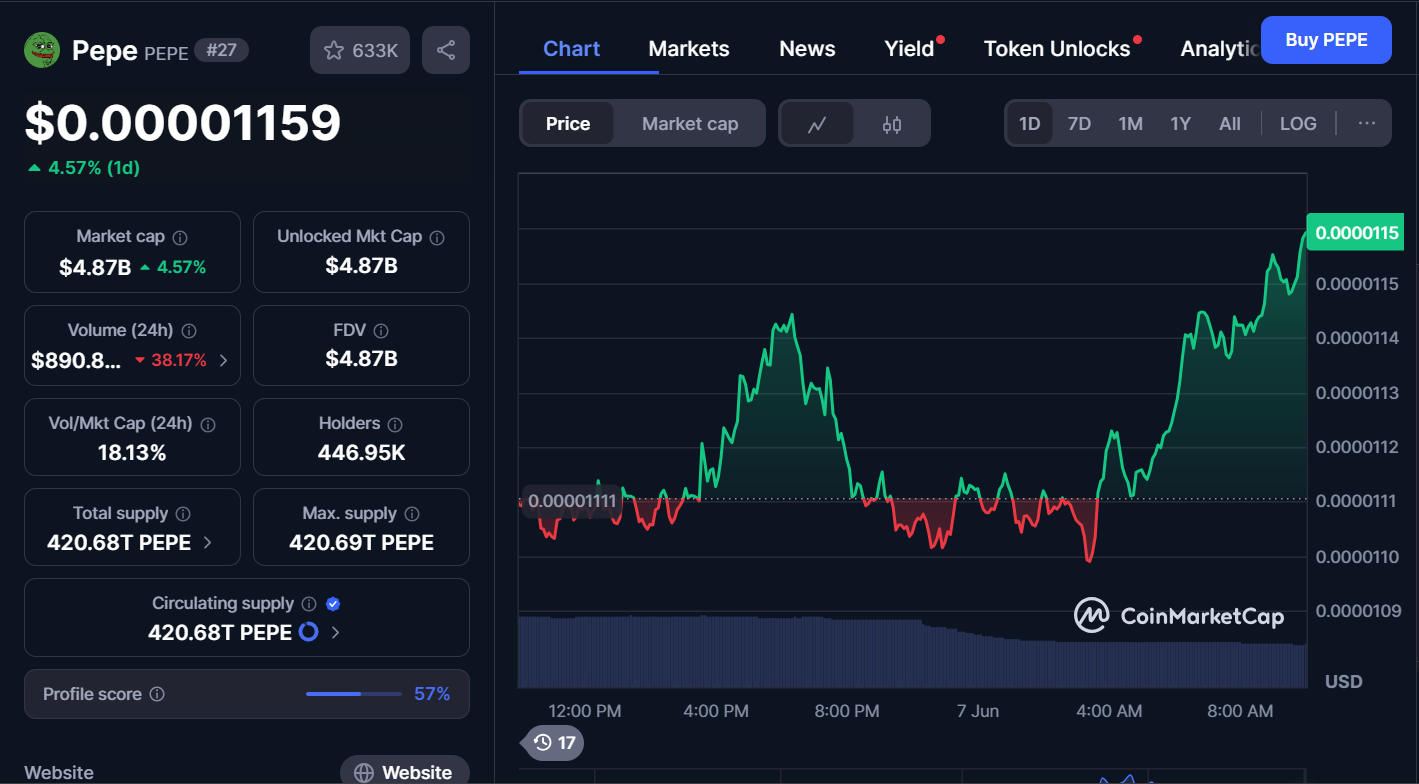Open the Token Unlocks tab
Screen dimensions: 1419x784
click(1057, 49)
